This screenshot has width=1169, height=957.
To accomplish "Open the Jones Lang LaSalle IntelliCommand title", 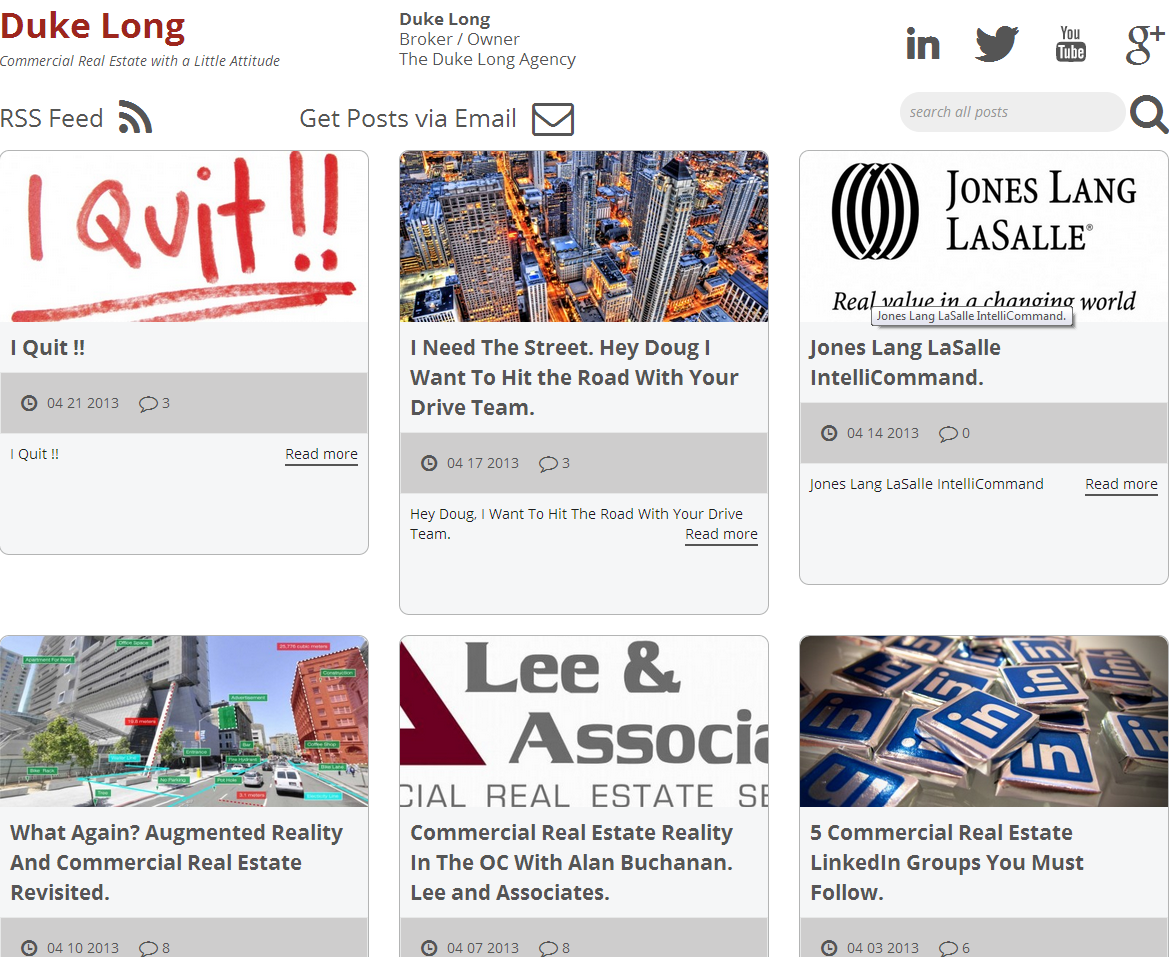I will pyautogui.click(x=905, y=362).
